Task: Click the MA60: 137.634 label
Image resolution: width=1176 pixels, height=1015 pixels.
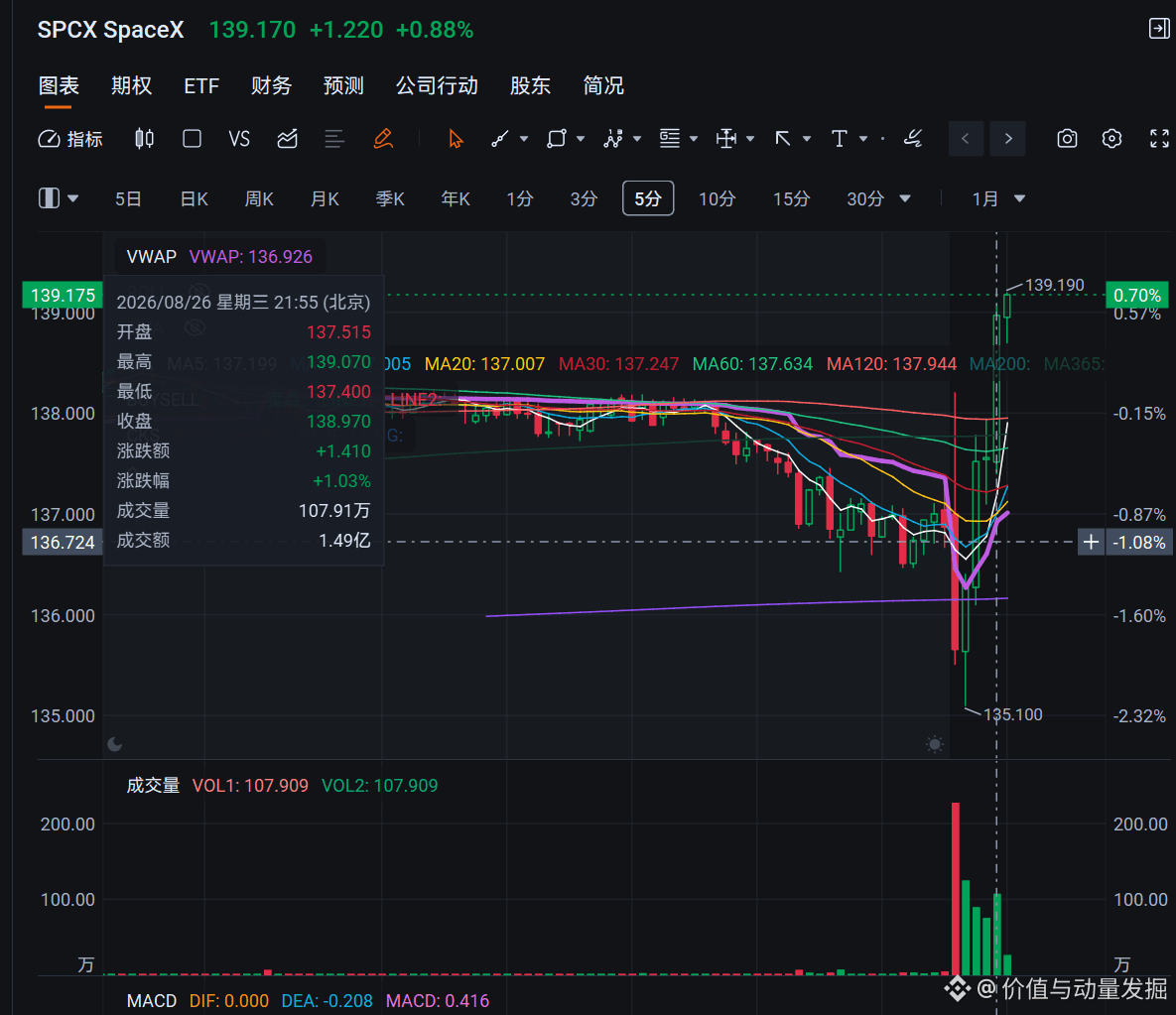Action: pyautogui.click(x=752, y=364)
